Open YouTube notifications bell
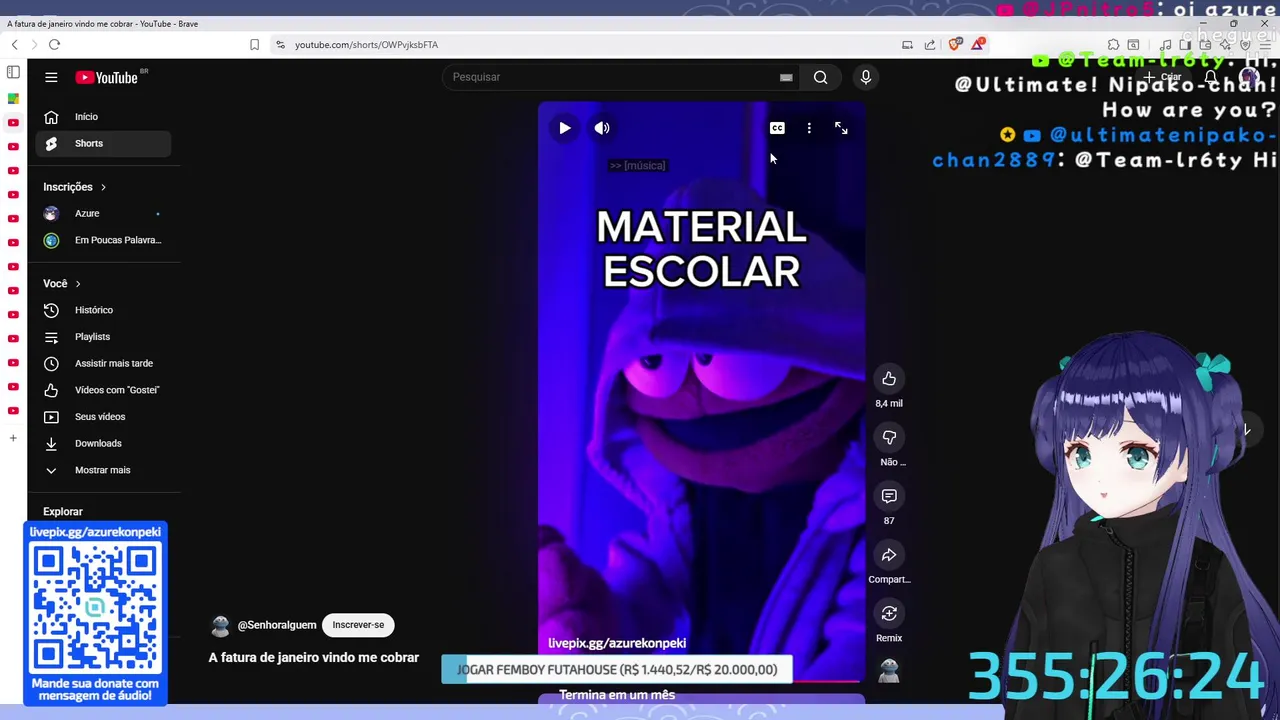The height and width of the screenshot is (720, 1280). 1211,77
